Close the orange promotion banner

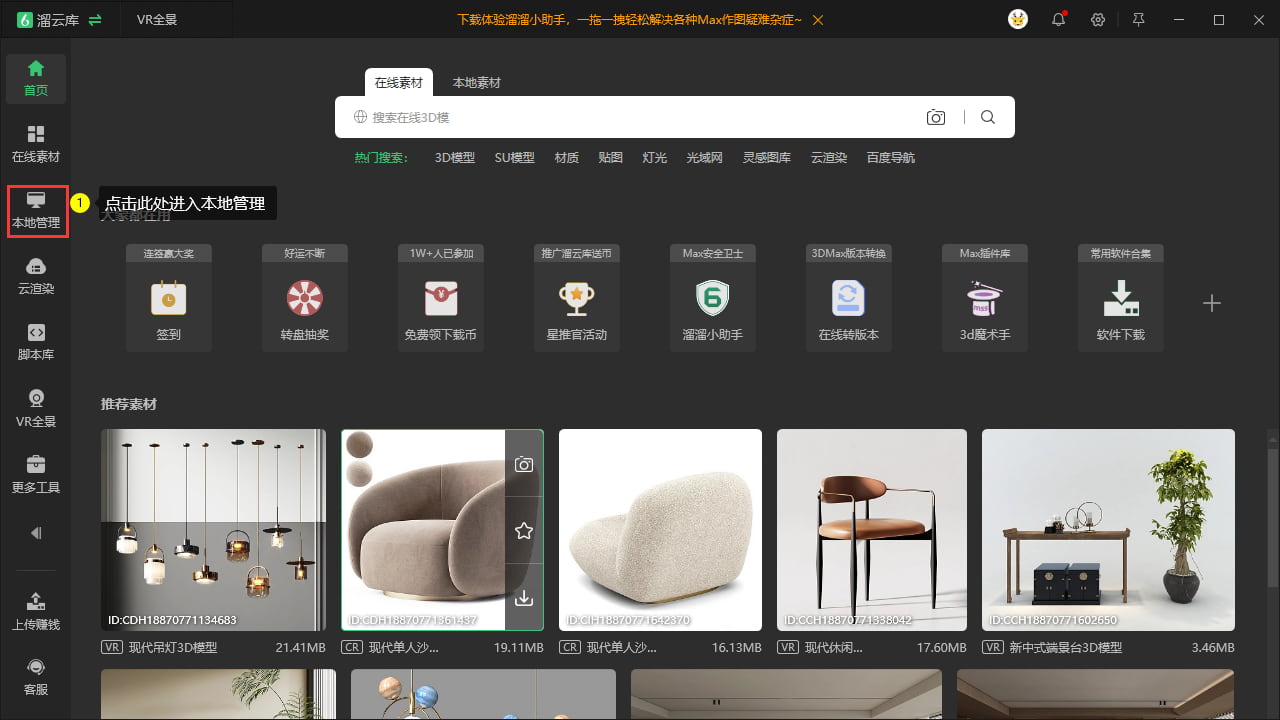818,20
